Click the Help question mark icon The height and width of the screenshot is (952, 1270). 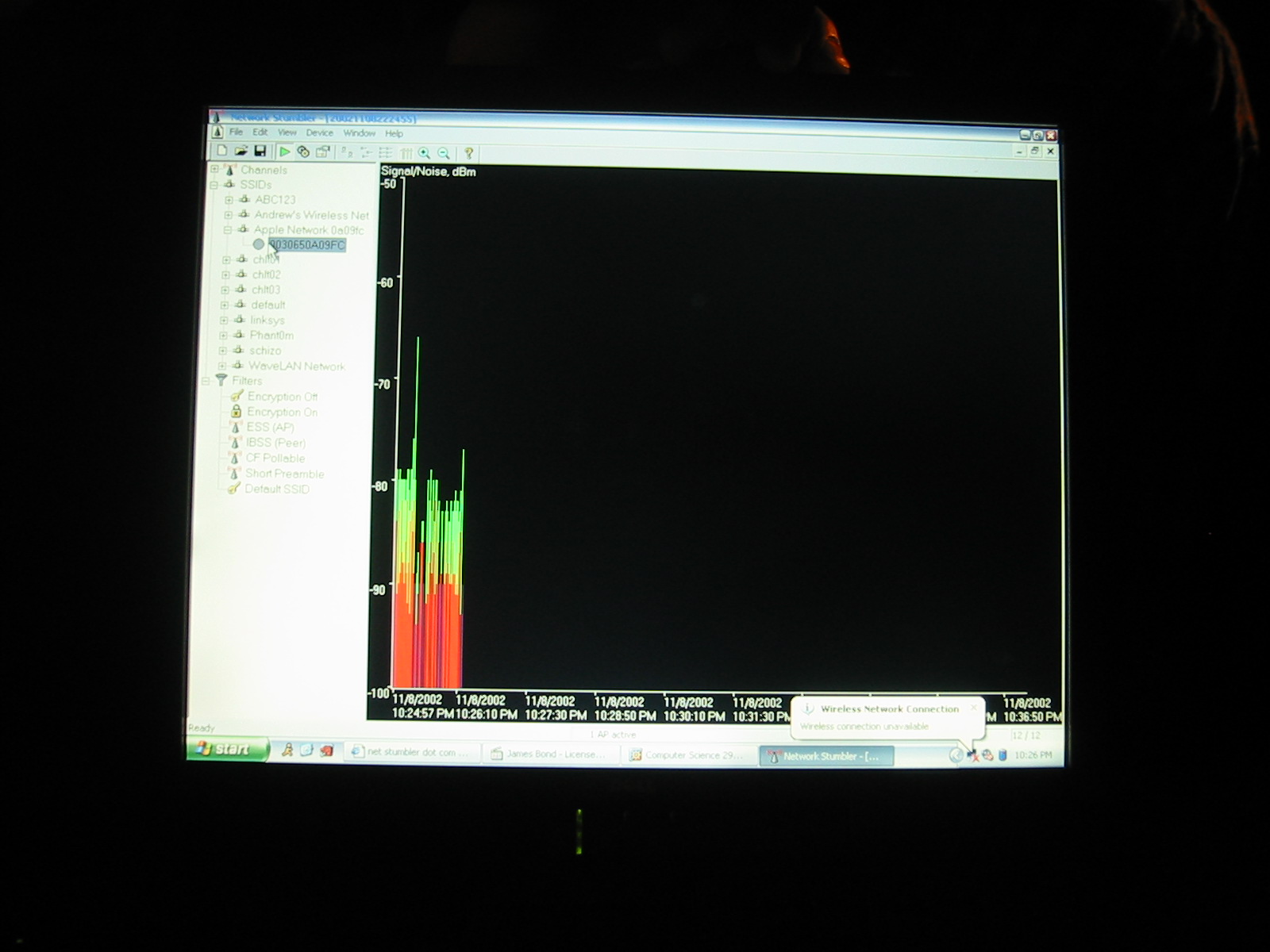pos(468,153)
